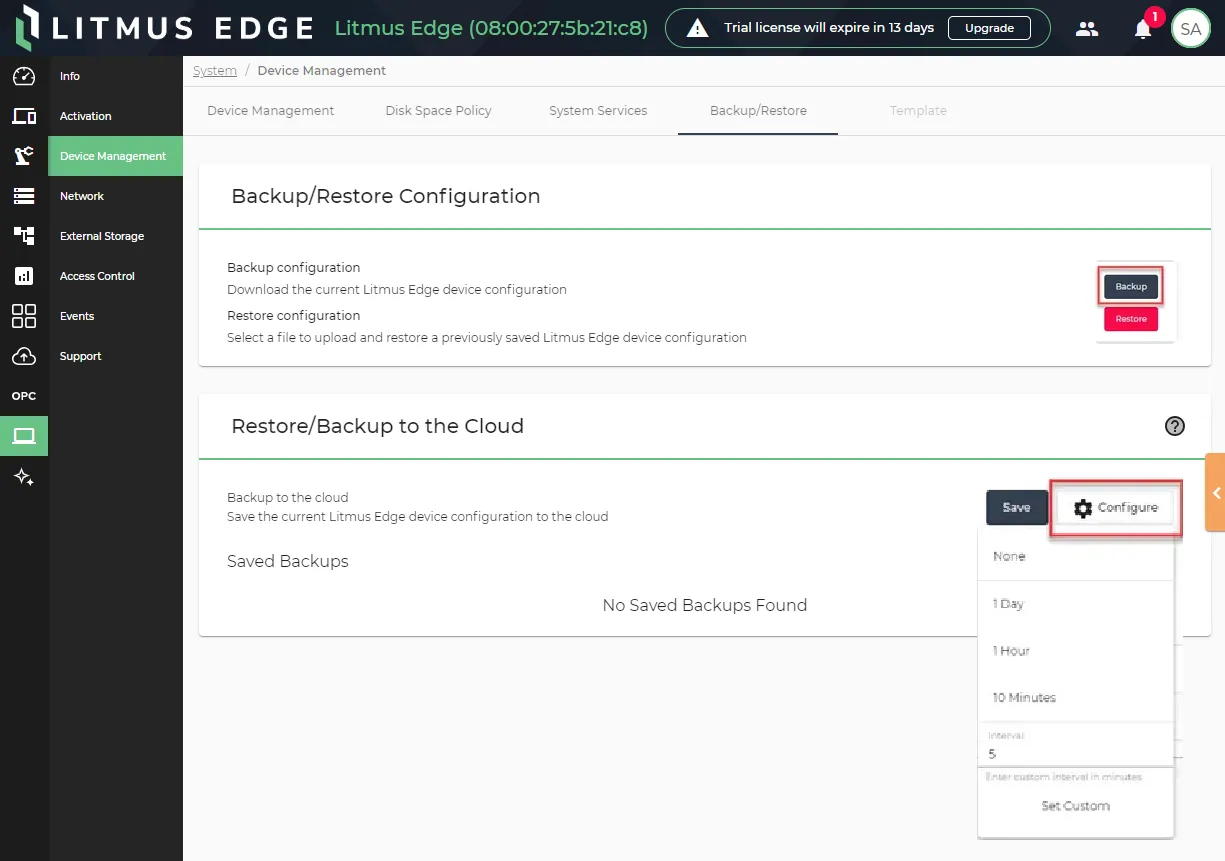1225x861 pixels.
Task: Open Network in the System submenu
Action: tap(116, 196)
